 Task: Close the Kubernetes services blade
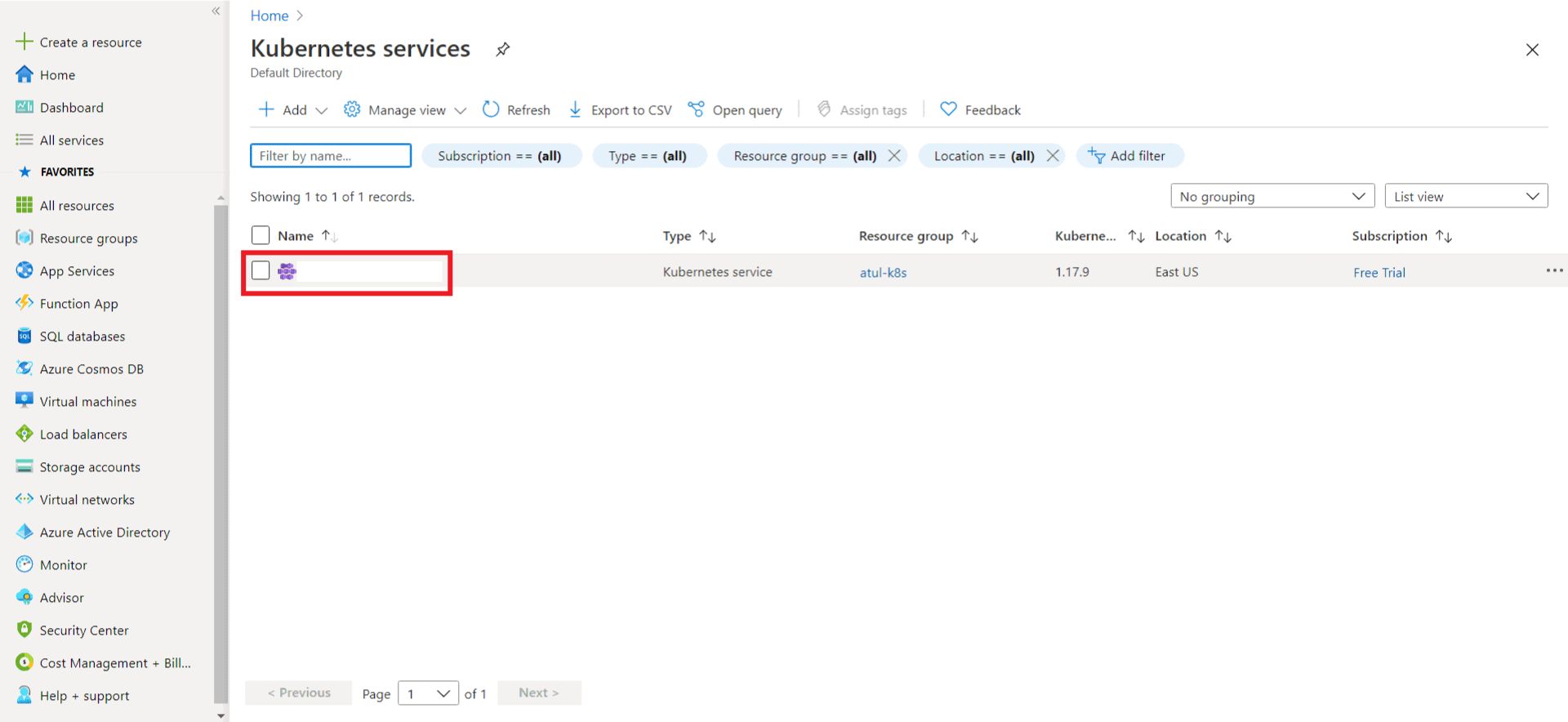pyautogui.click(x=1532, y=50)
